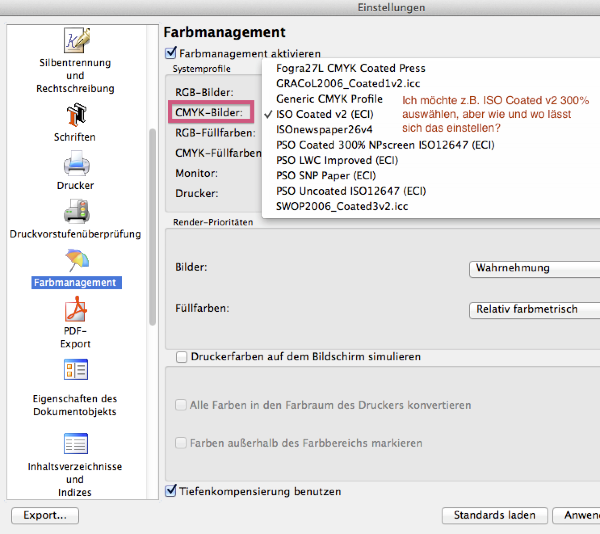Enable Druckerfarben auf dem Bildschirm simulieren

point(181,356)
